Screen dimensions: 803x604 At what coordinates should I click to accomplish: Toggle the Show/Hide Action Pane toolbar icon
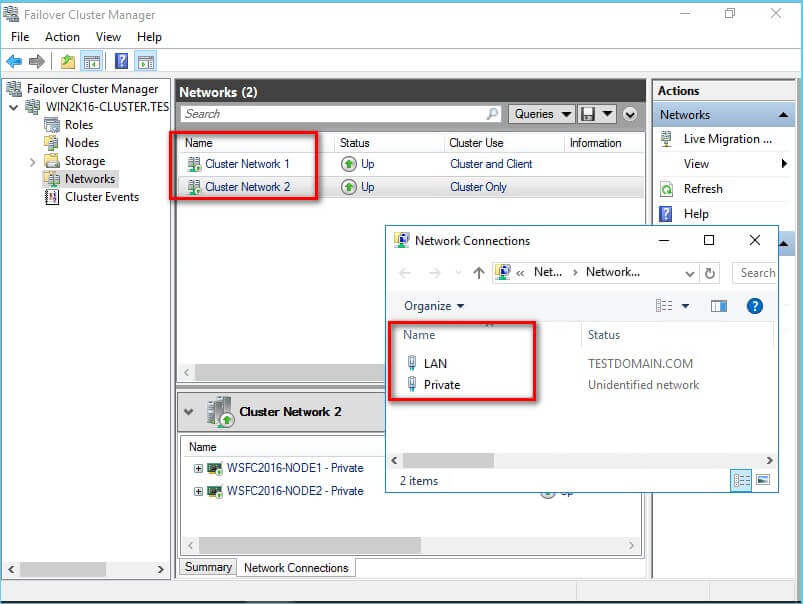coord(145,62)
